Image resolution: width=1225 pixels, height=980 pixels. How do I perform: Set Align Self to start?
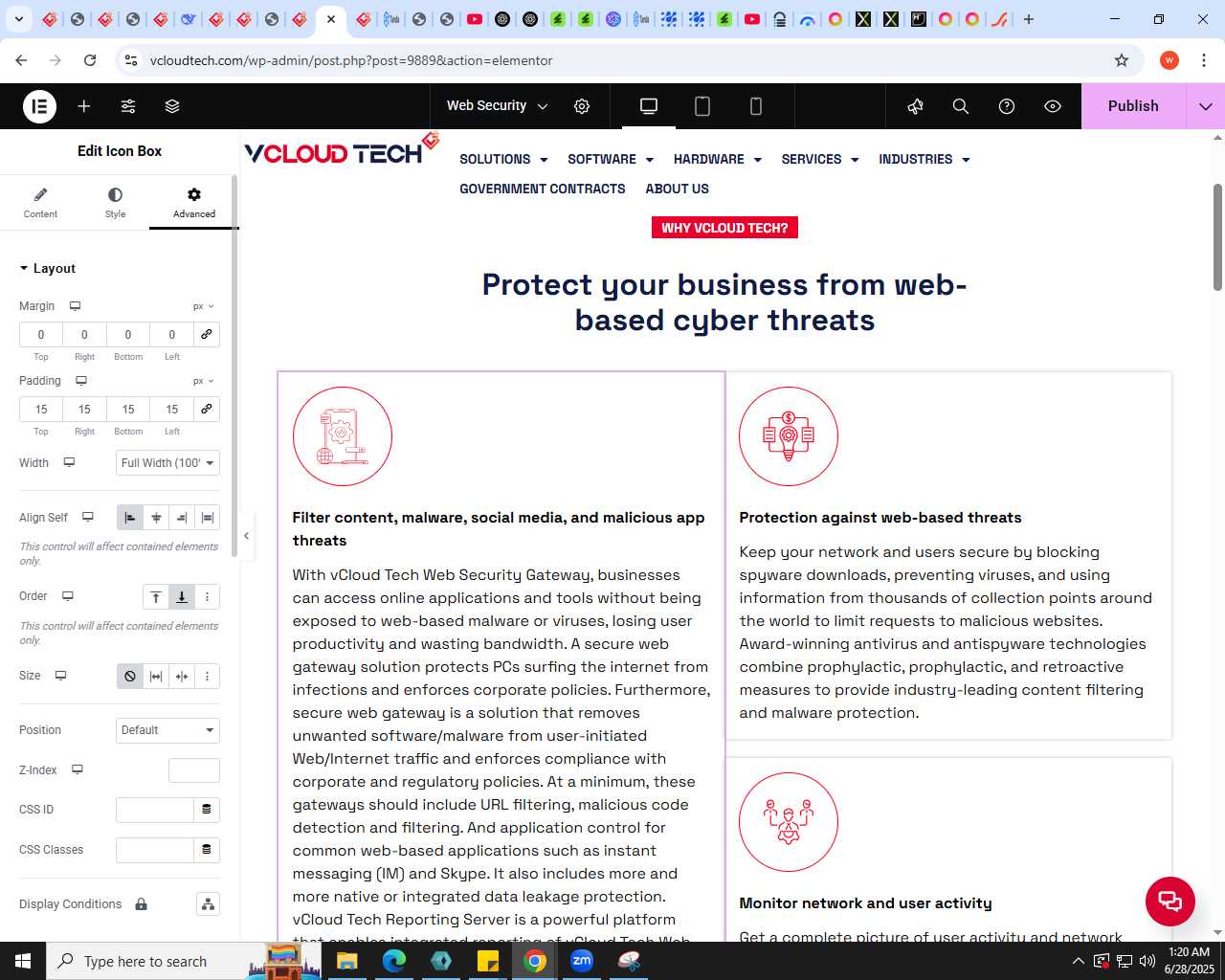pyautogui.click(x=130, y=518)
